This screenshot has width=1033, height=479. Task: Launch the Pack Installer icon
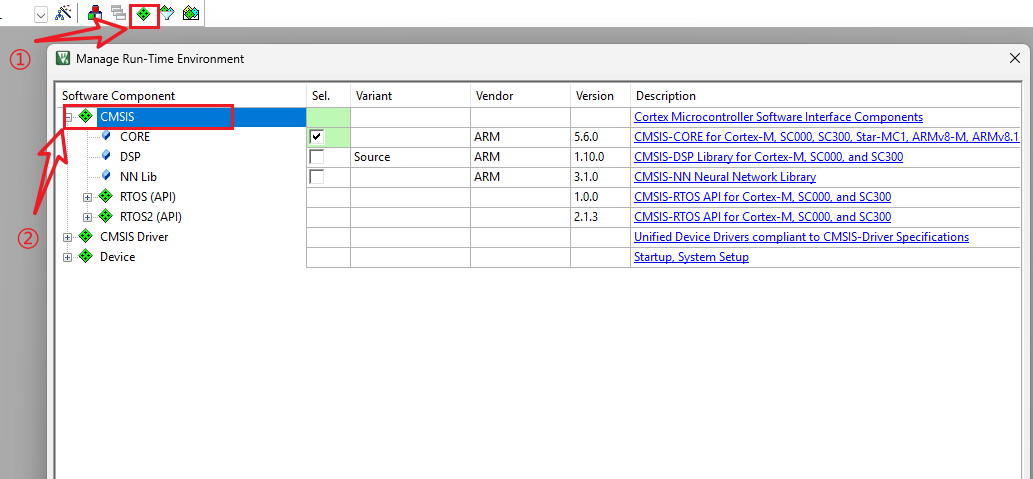point(191,13)
